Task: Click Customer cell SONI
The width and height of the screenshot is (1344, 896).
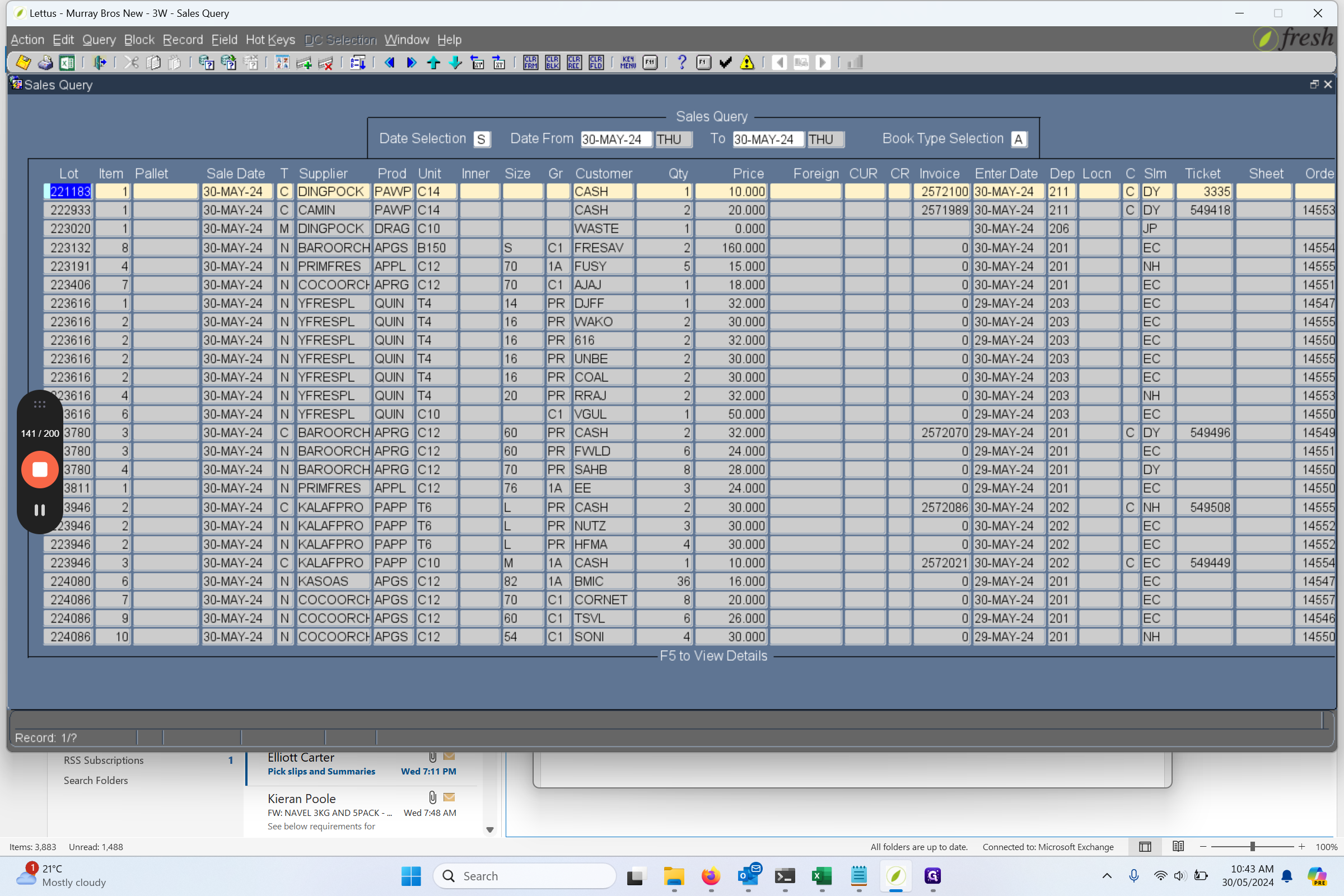Action: [x=603, y=637]
